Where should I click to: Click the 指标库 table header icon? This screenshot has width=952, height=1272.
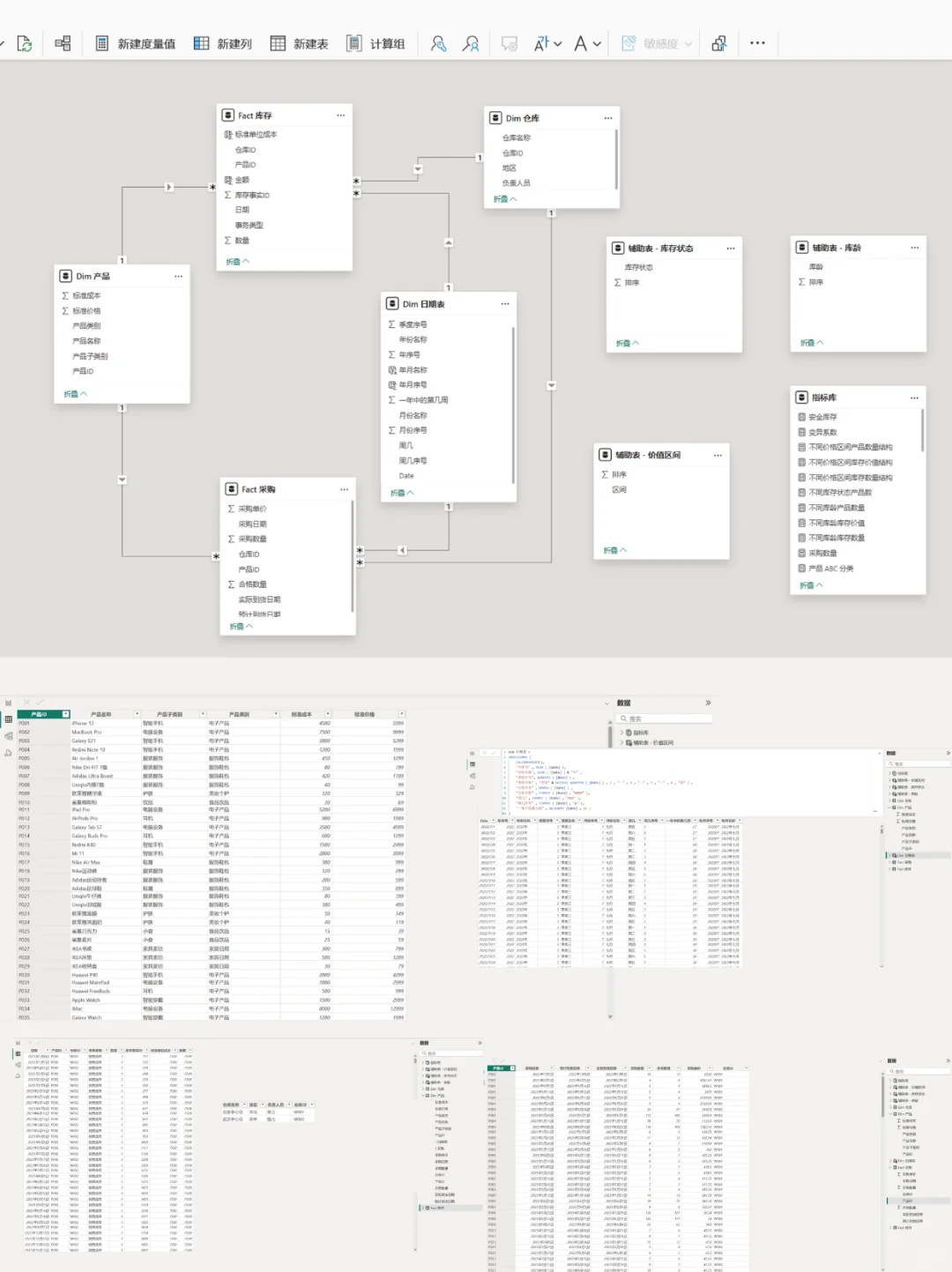tap(802, 398)
